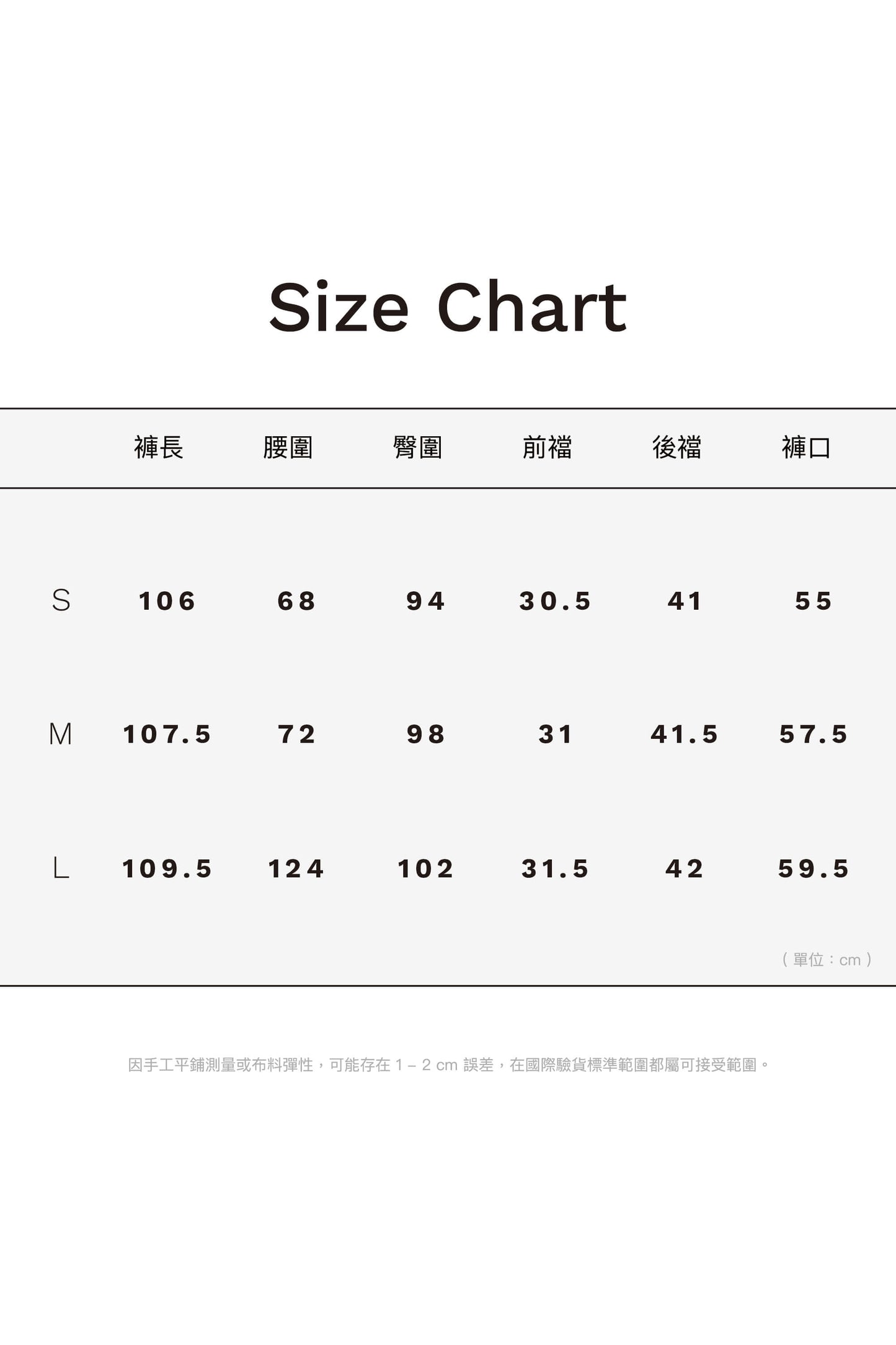
Task: Select the L size row label
Action: (x=61, y=868)
